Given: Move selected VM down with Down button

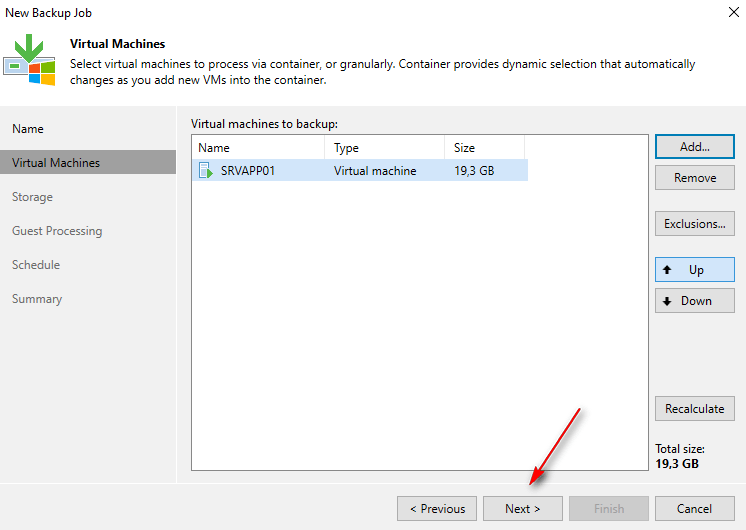Looking at the screenshot, I should coord(695,301).
